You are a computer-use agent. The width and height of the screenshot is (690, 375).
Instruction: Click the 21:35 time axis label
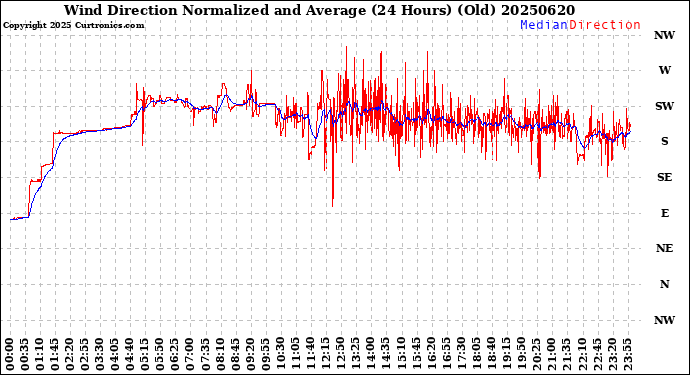(x=565, y=355)
